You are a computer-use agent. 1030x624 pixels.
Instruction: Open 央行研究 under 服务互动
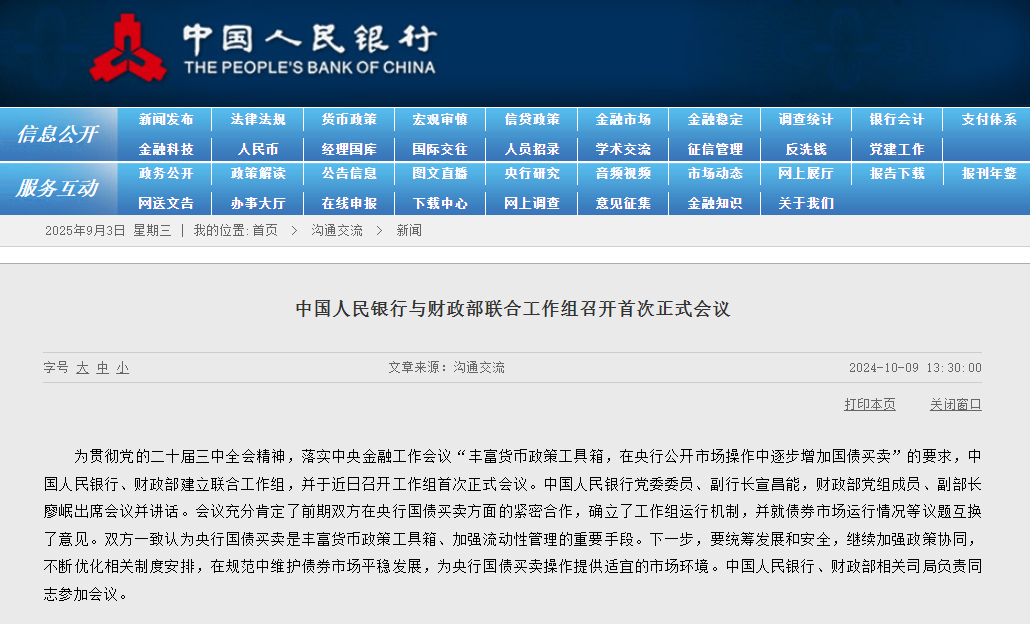[x=532, y=173]
